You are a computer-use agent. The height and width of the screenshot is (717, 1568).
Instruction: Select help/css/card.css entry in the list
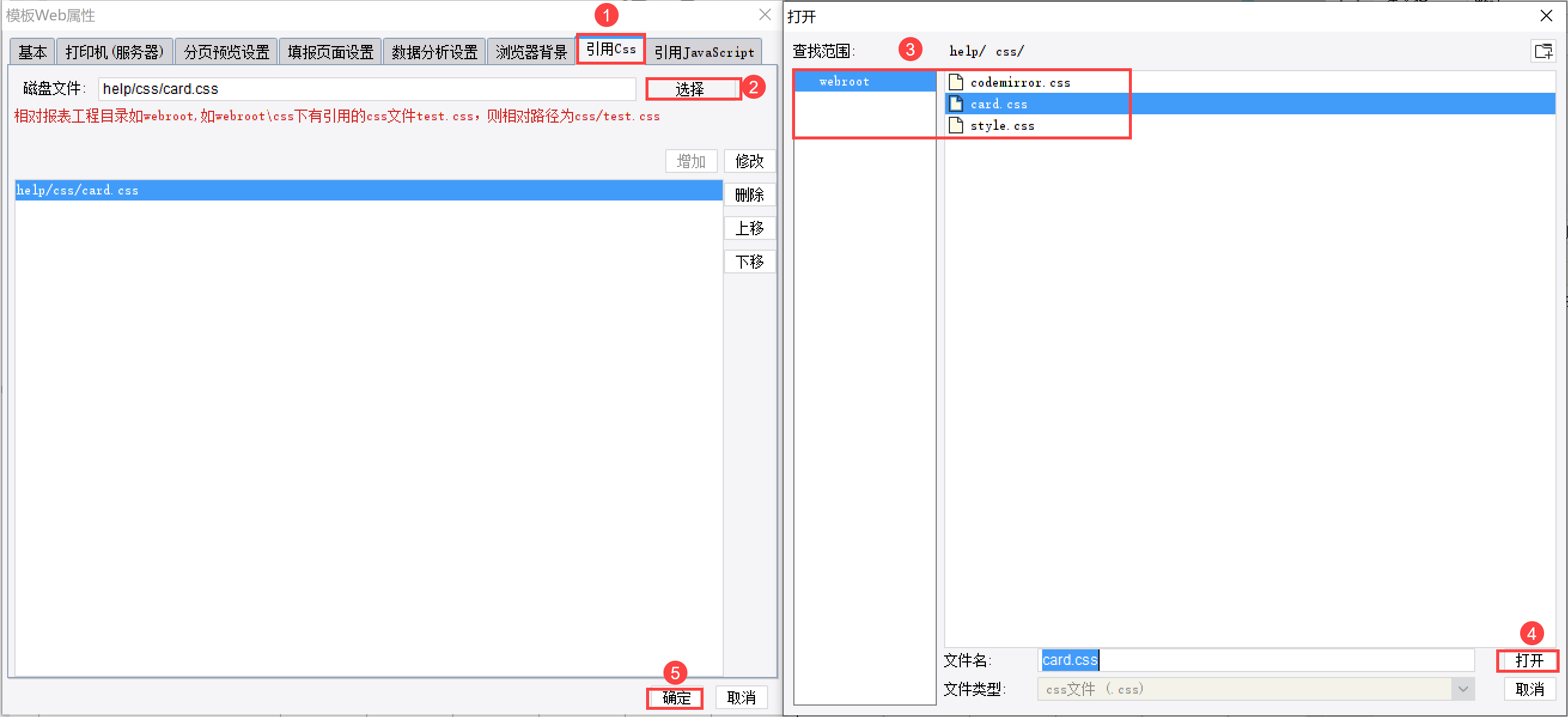[x=369, y=190]
